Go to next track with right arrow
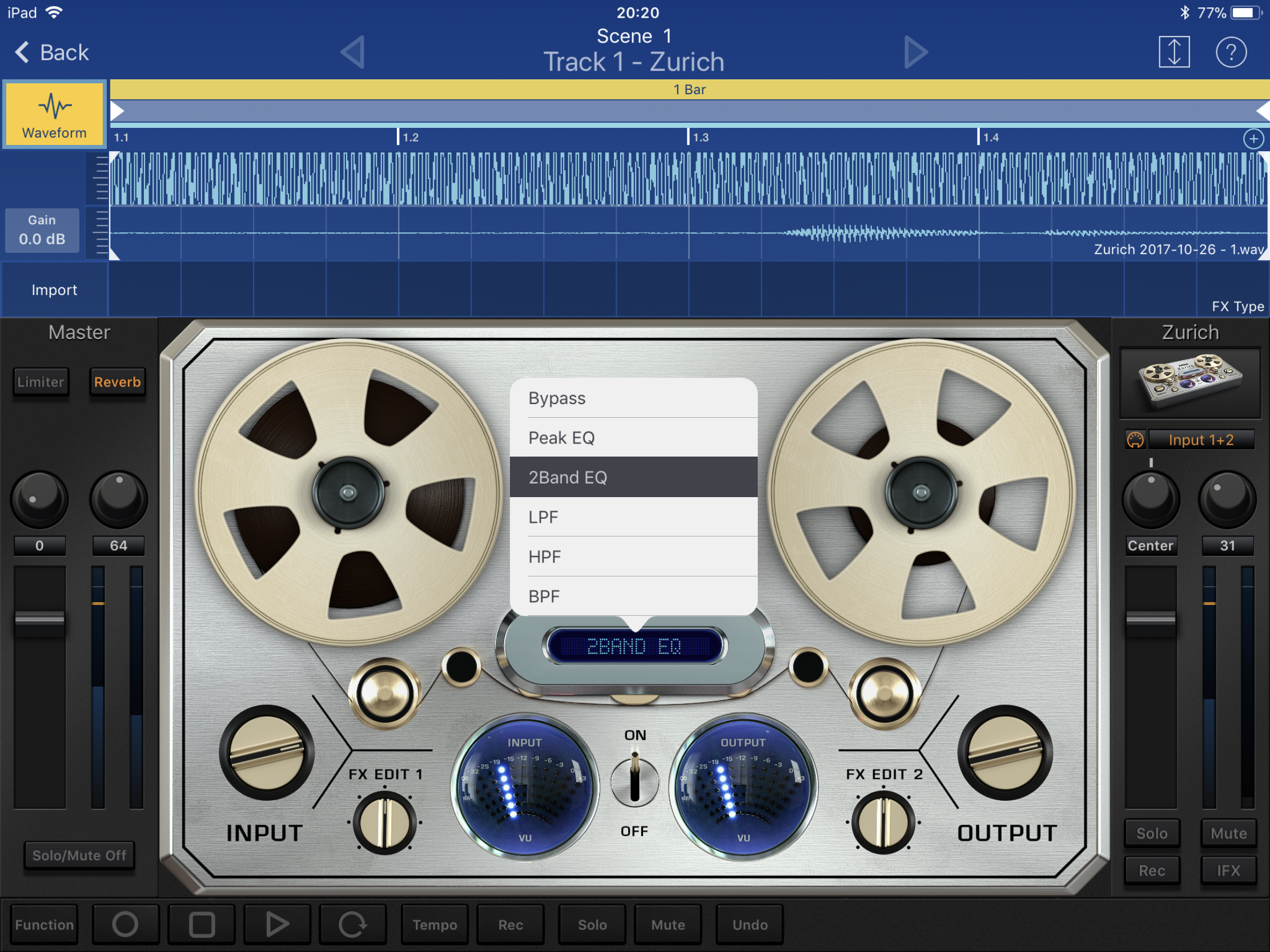The width and height of the screenshot is (1270, 952). (x=915, y=52)
